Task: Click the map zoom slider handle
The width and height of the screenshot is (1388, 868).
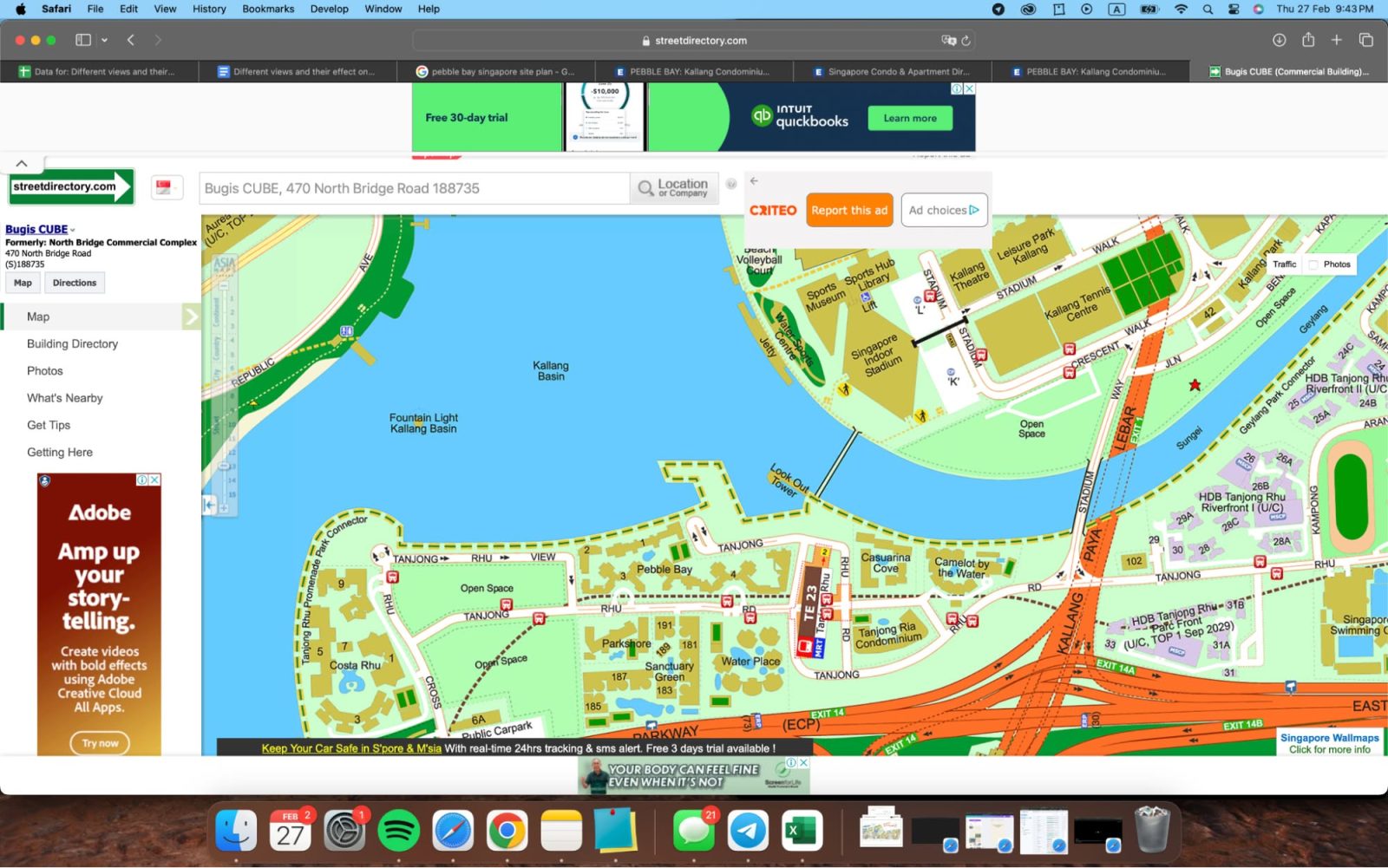Action: pos(224,466)
